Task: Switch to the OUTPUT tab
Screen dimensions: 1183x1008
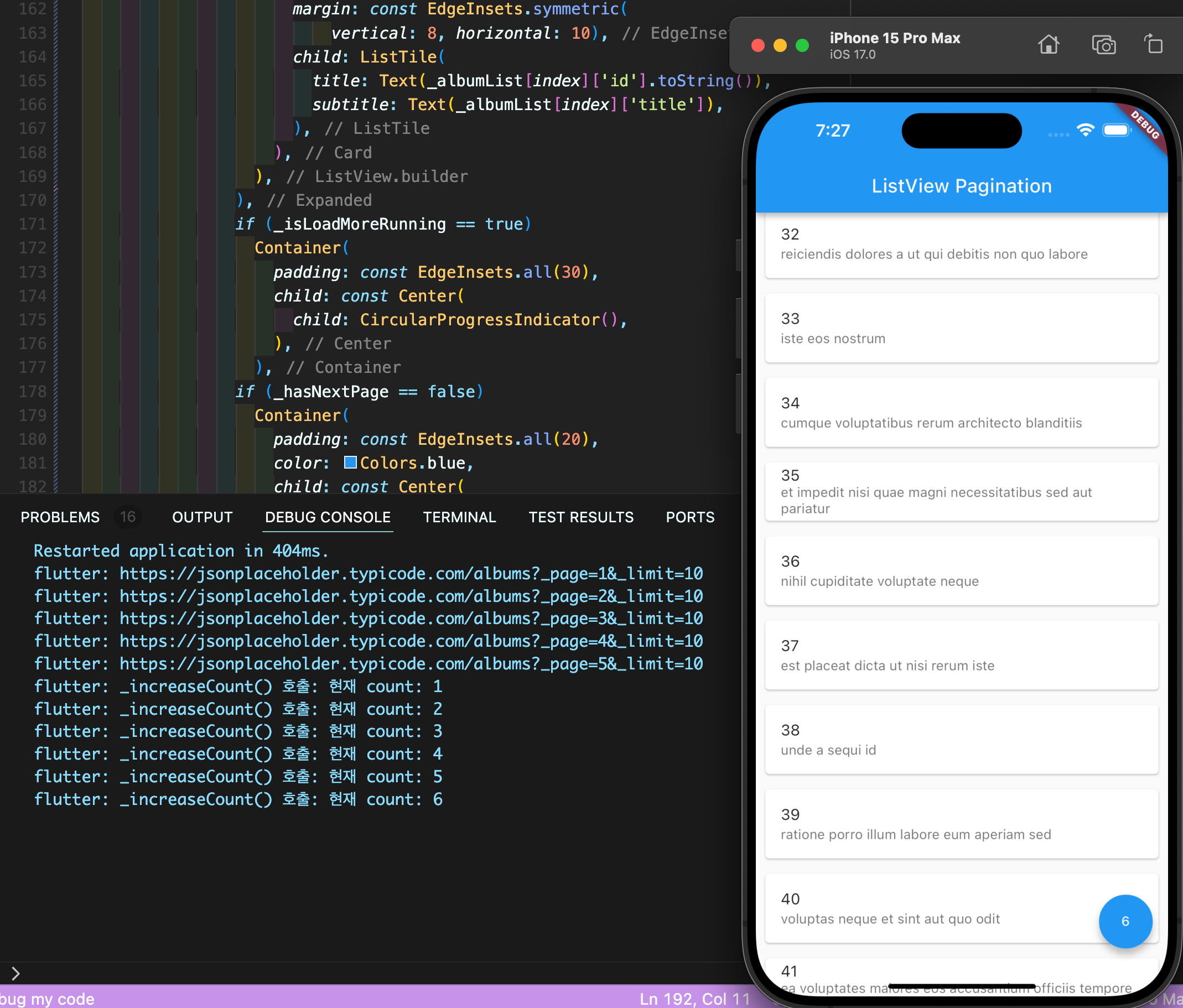Action: (x=202, y=517)
